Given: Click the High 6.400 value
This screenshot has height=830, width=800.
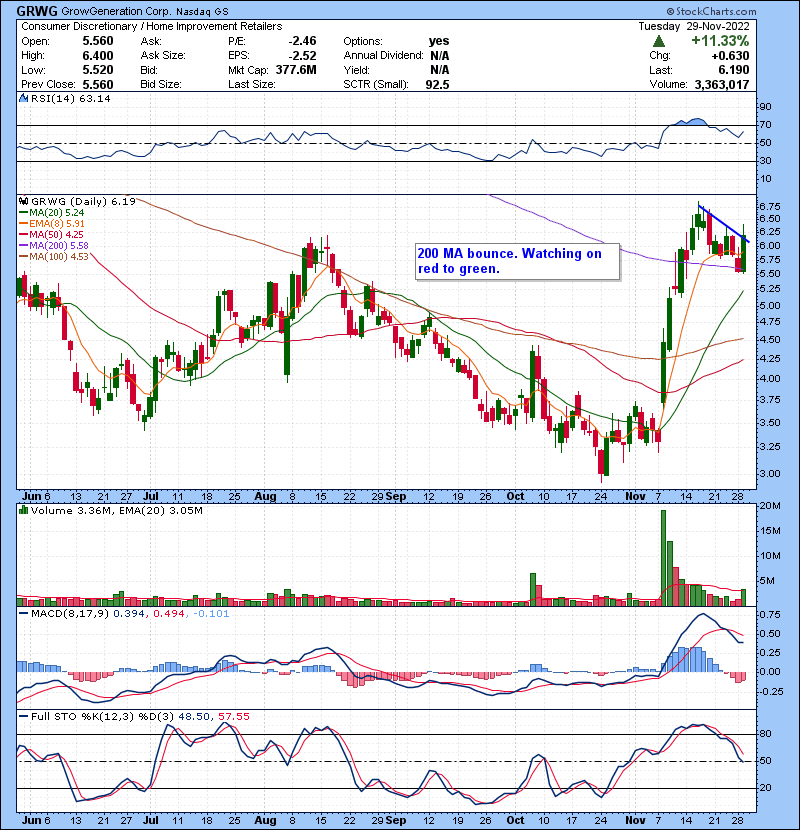Looking at the screenshot, I should 97,56.
